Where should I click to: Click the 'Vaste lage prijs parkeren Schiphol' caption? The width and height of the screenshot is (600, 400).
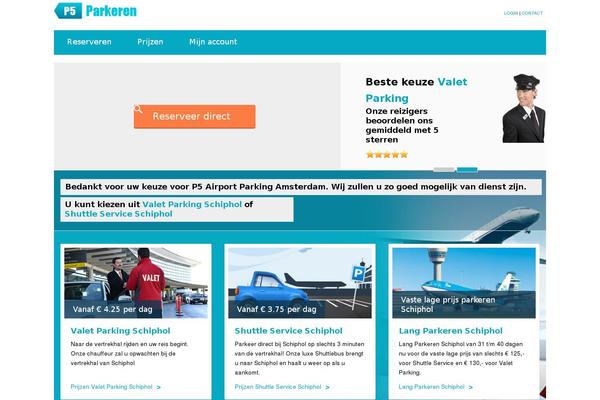[448, 305]
